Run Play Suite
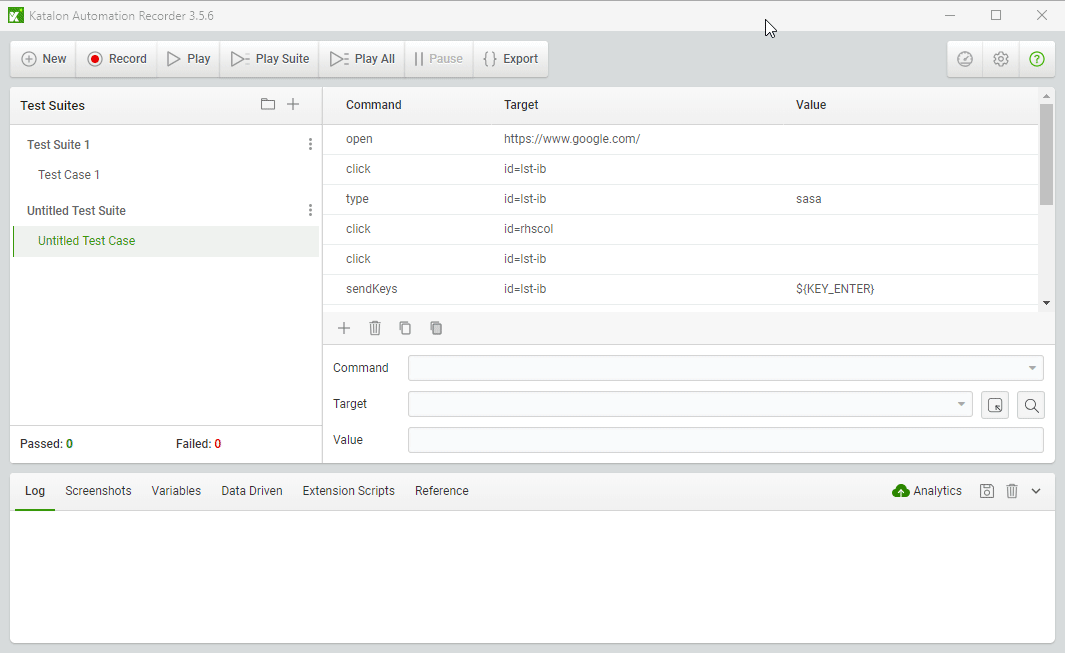The width and height of the screenshot is (1065, 653). 270,59
